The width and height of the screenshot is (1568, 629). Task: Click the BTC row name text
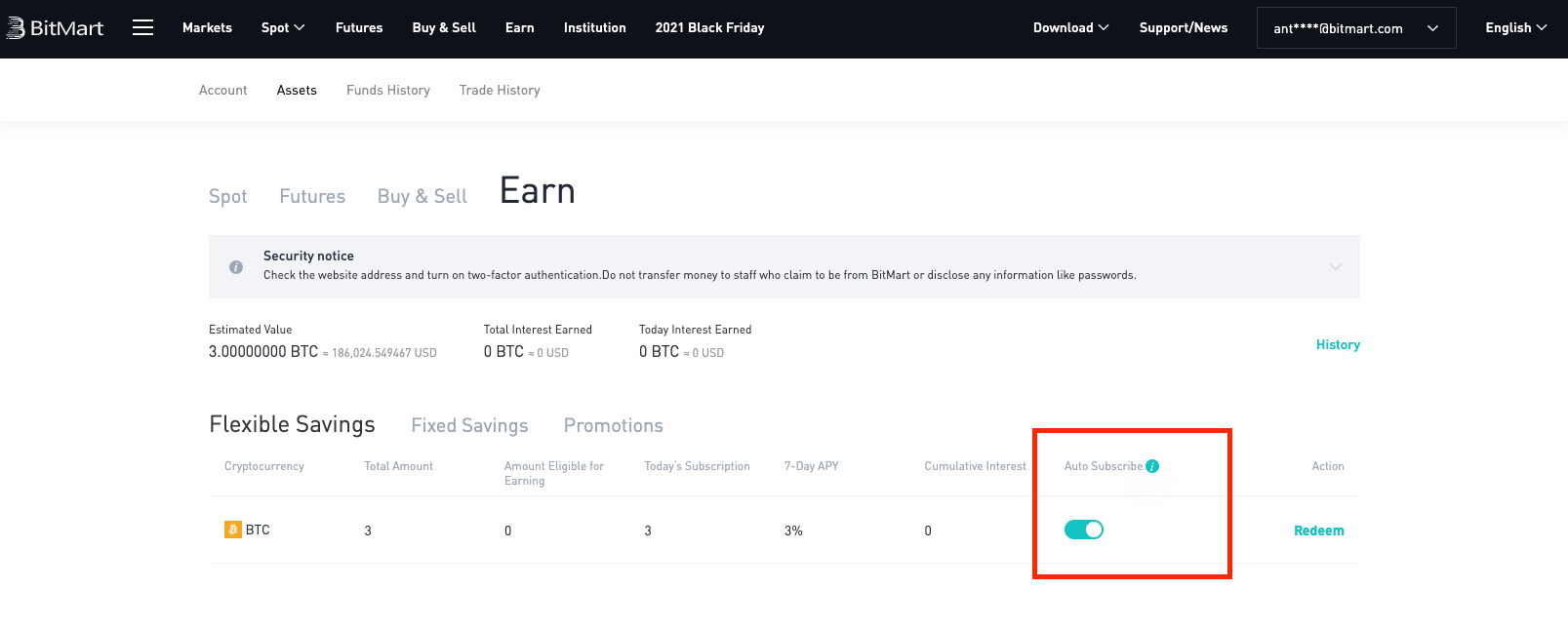(258, 530)
